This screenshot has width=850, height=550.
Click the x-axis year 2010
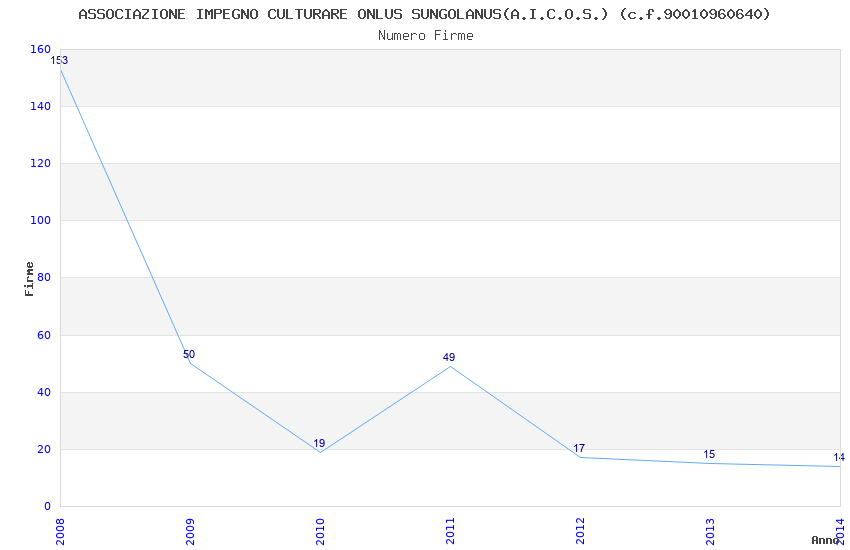pos(320,532)
